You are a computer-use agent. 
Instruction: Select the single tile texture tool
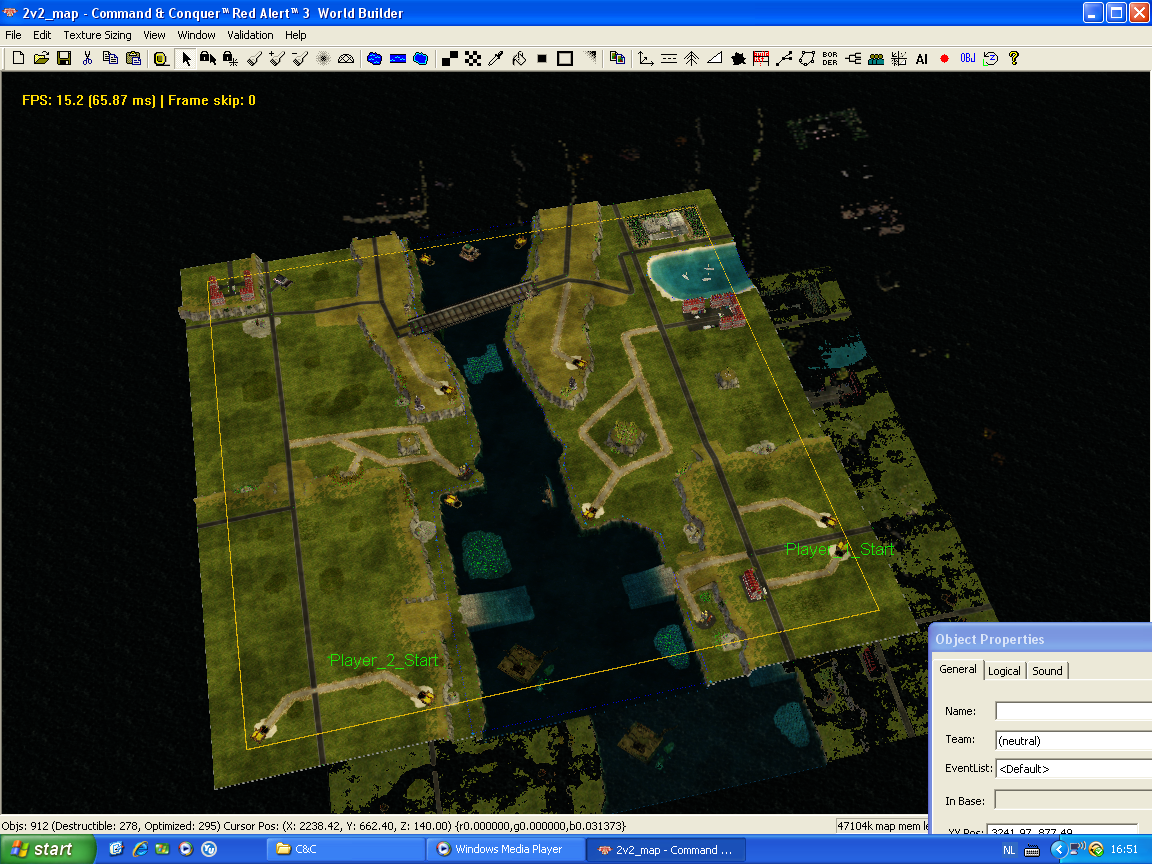click(x=450, y=58)
